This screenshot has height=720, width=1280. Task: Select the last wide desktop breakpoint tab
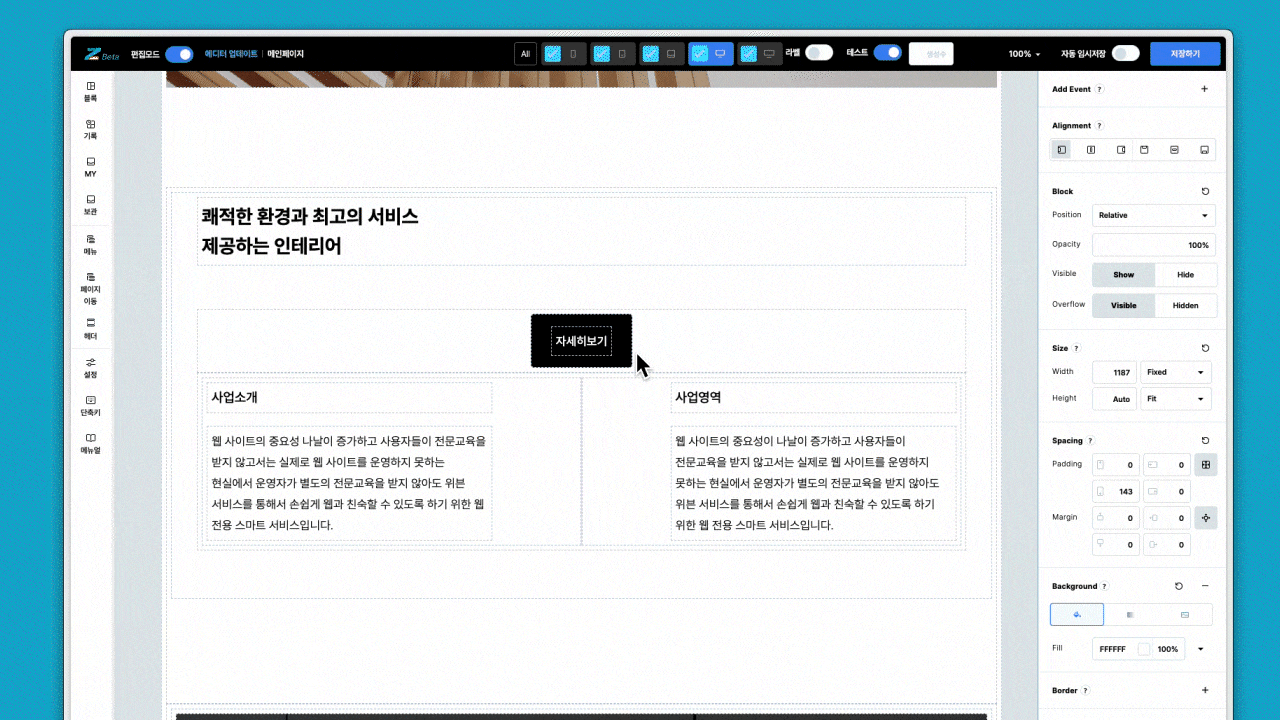759,54
